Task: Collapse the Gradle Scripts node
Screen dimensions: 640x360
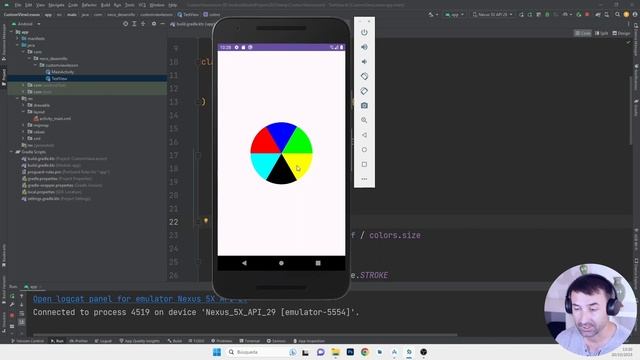Action: 12,152
